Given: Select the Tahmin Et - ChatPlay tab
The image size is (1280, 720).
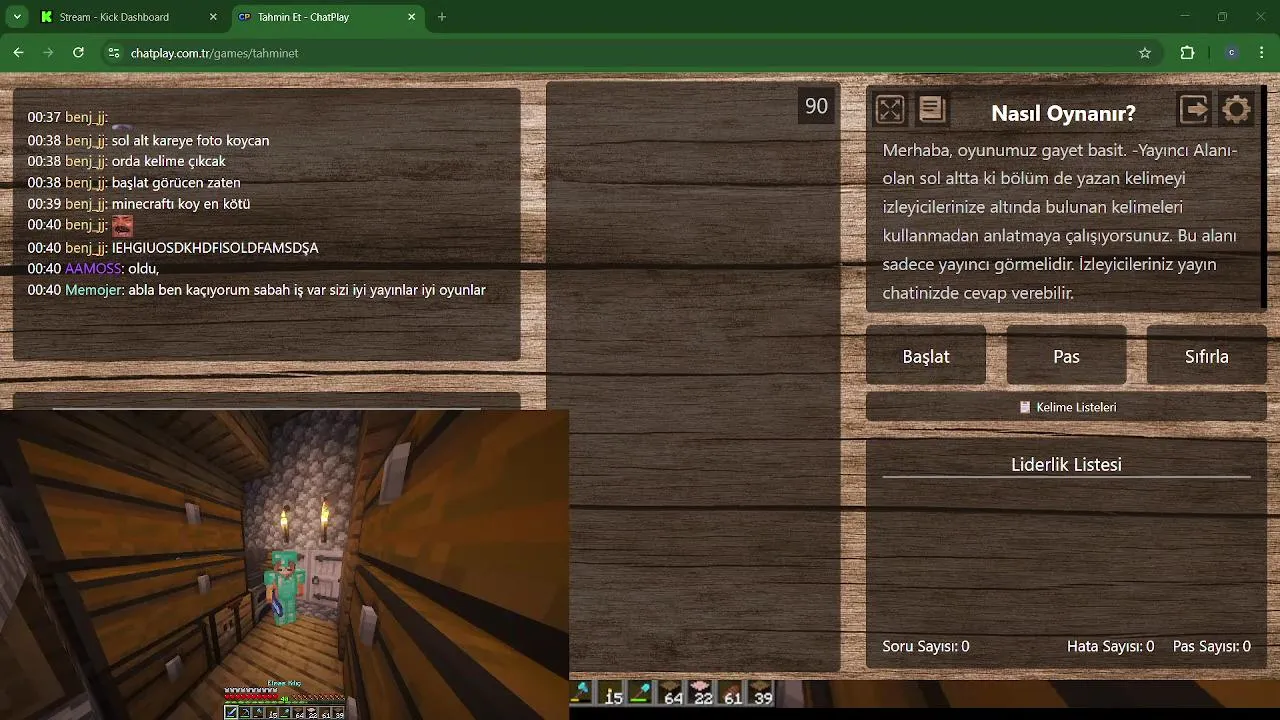Looking at the screenshot, I should pyautogui.click(x=327, y=17).
